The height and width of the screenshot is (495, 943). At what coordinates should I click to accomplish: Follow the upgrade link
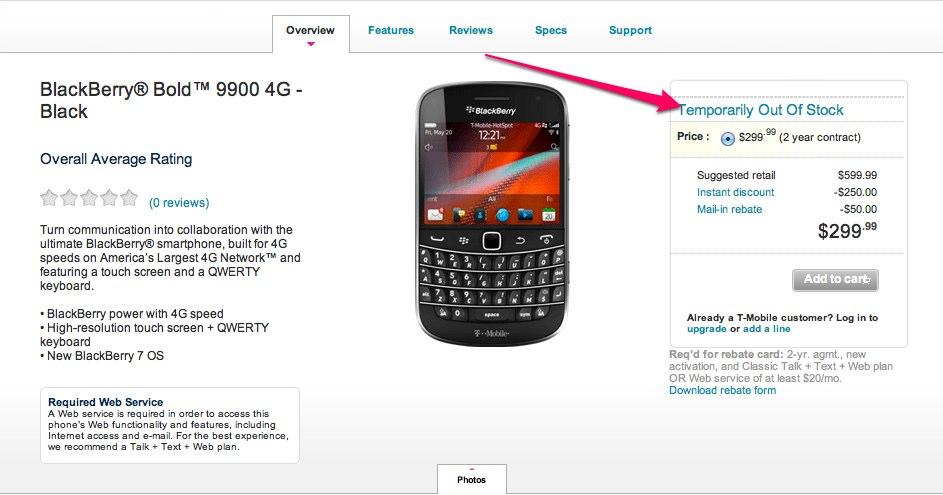click(707, 329)
